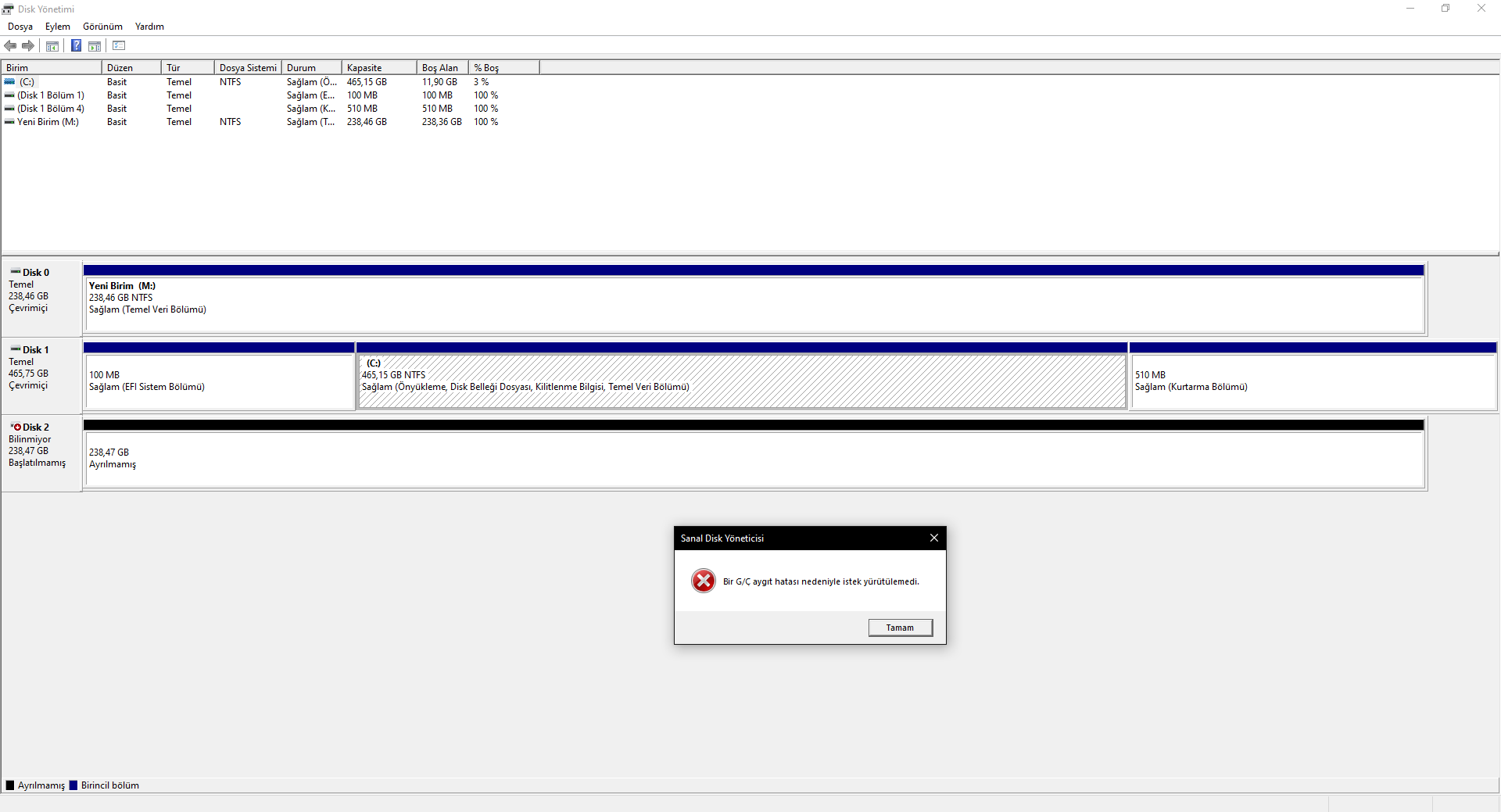Click the error message text in dialog

(x=821, y=581)
